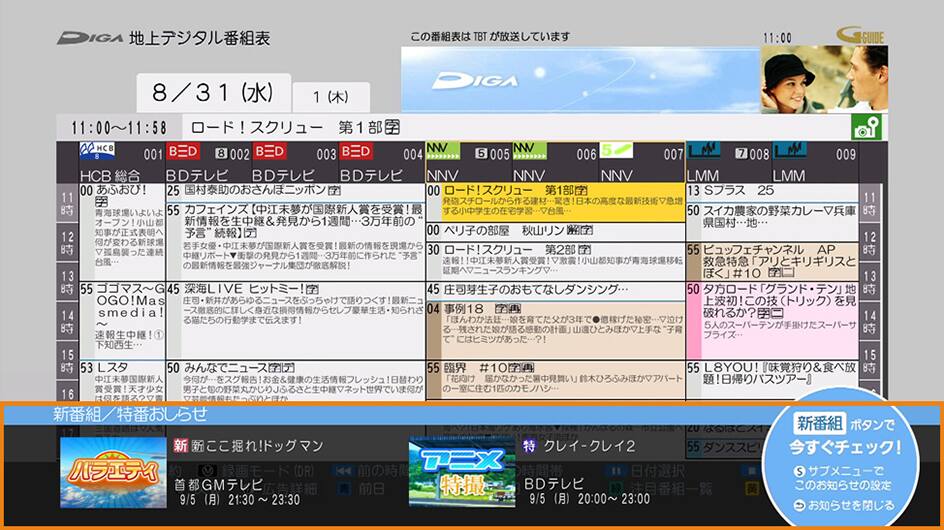
Task: Select the program ロード!スクリュー 第2部
Action: click(x=555, y=261)
